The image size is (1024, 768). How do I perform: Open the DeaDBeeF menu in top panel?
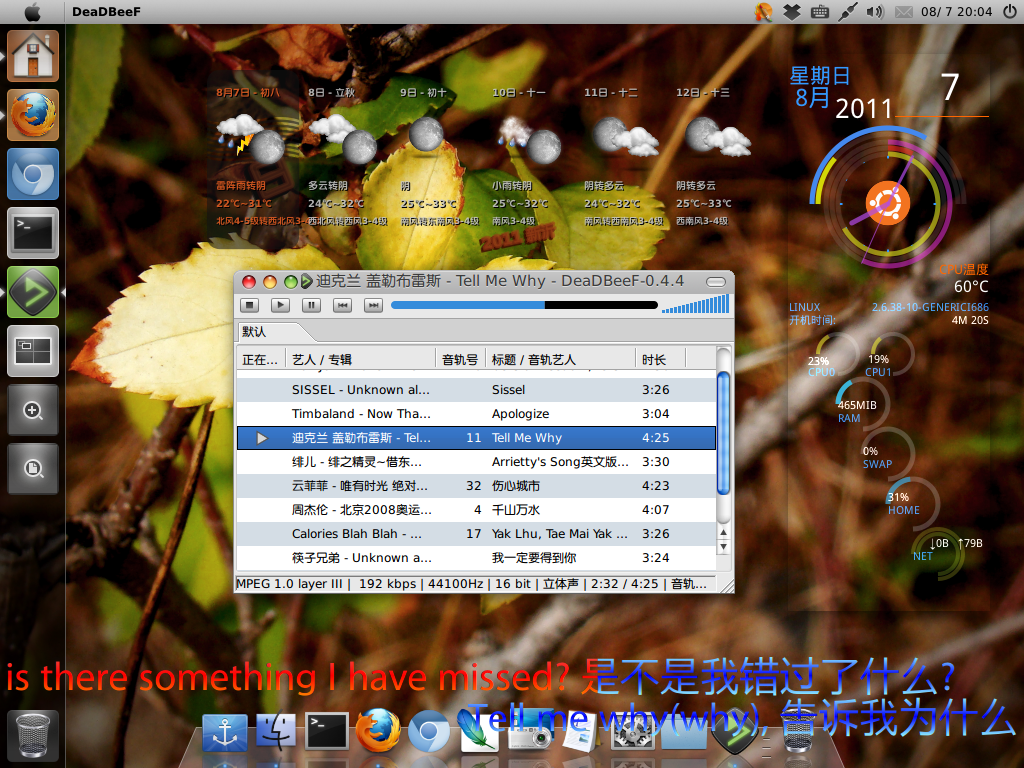click(106, 12)
